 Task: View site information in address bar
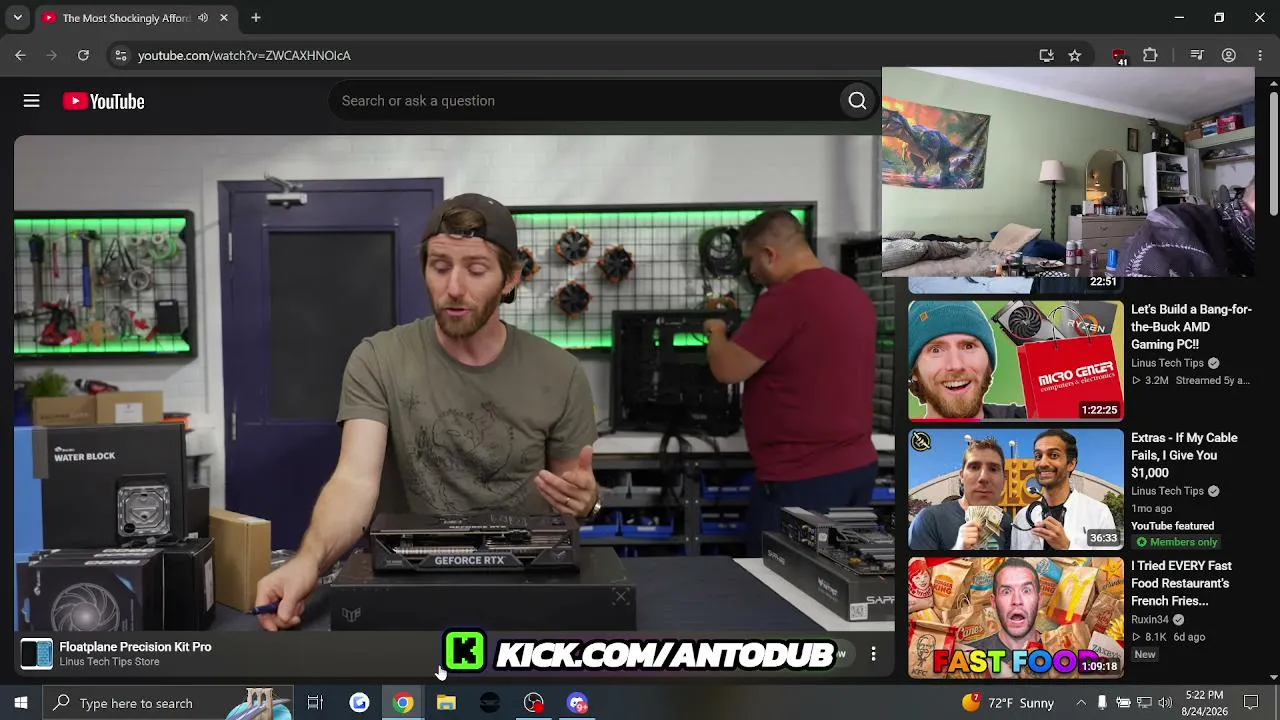pyautogui.click(x=121, y=56)
